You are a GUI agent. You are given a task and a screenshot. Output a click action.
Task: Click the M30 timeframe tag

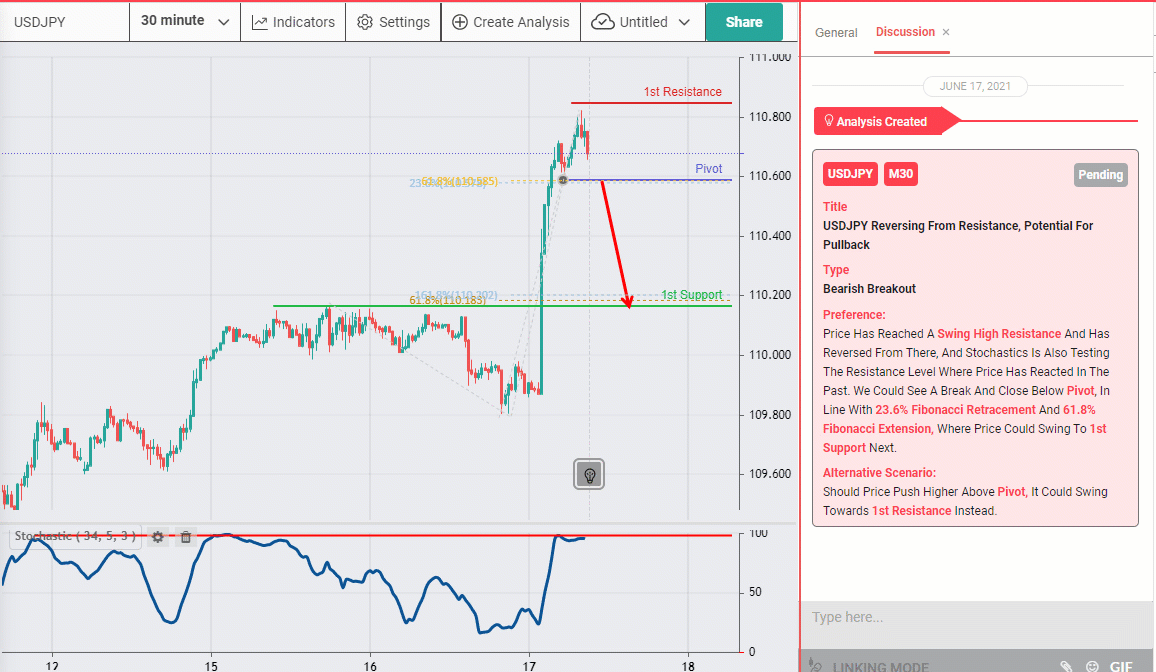tap(901, 174)
